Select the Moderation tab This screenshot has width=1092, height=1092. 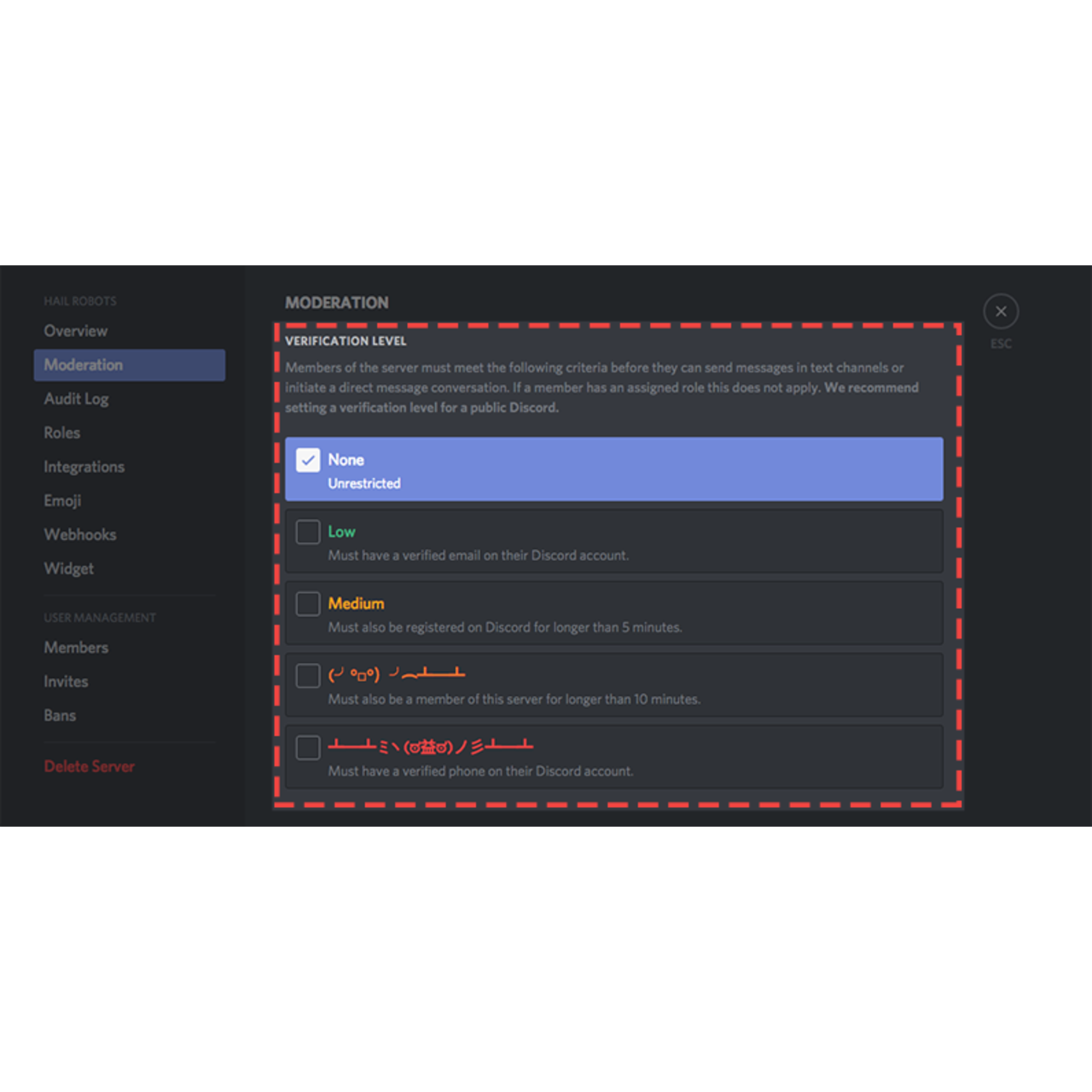(x=83, y=365)
